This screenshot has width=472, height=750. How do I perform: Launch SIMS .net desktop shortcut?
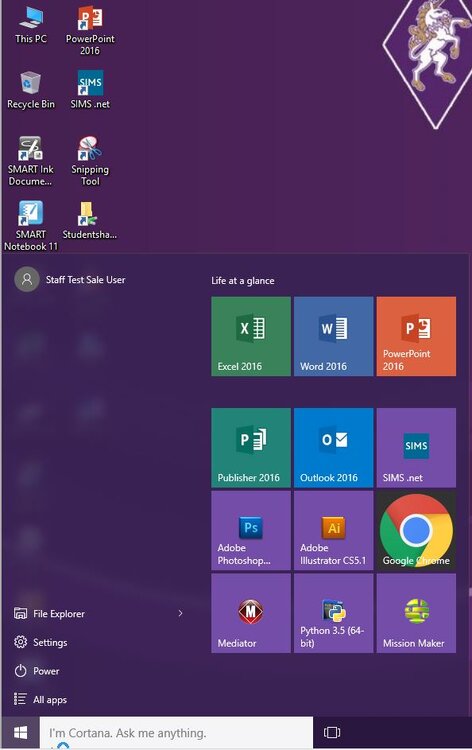point(90,90)
